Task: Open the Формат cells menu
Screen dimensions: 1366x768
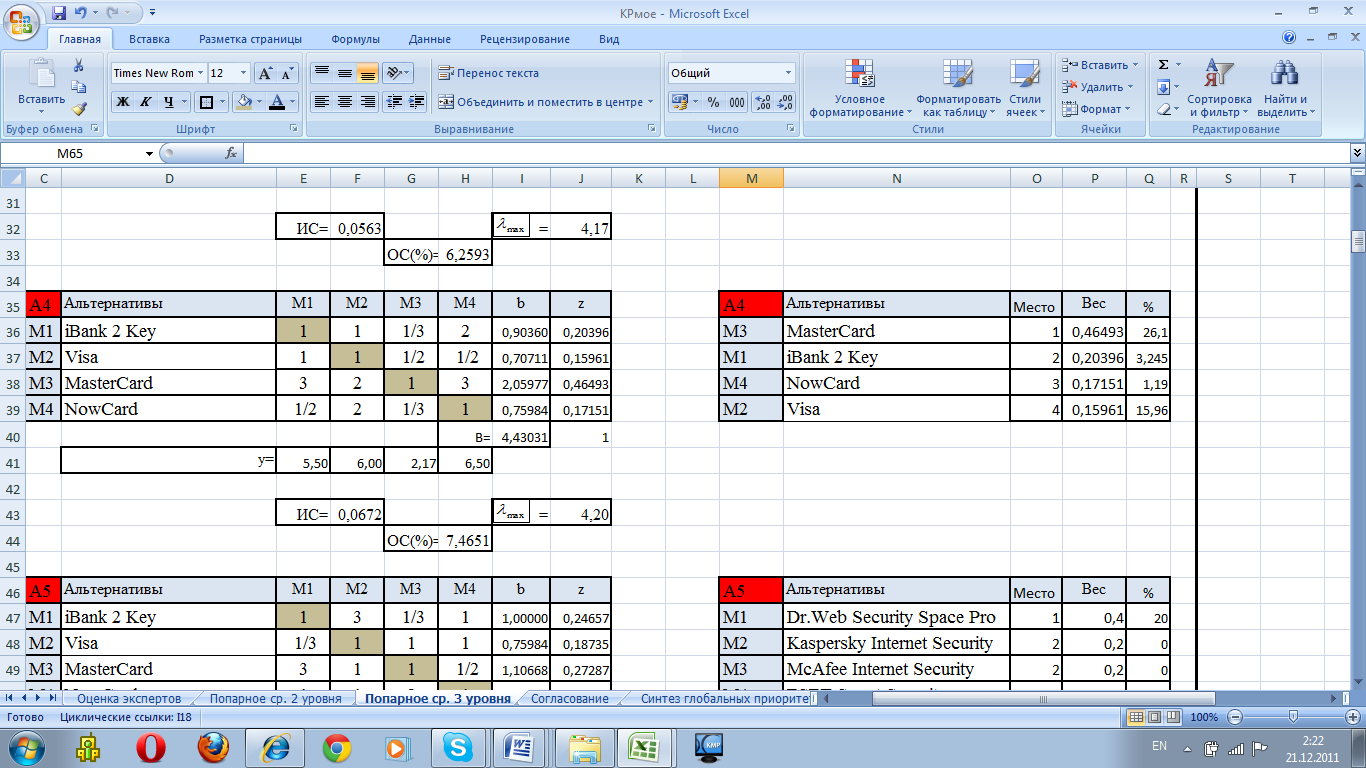Action: click(1096, 109)
